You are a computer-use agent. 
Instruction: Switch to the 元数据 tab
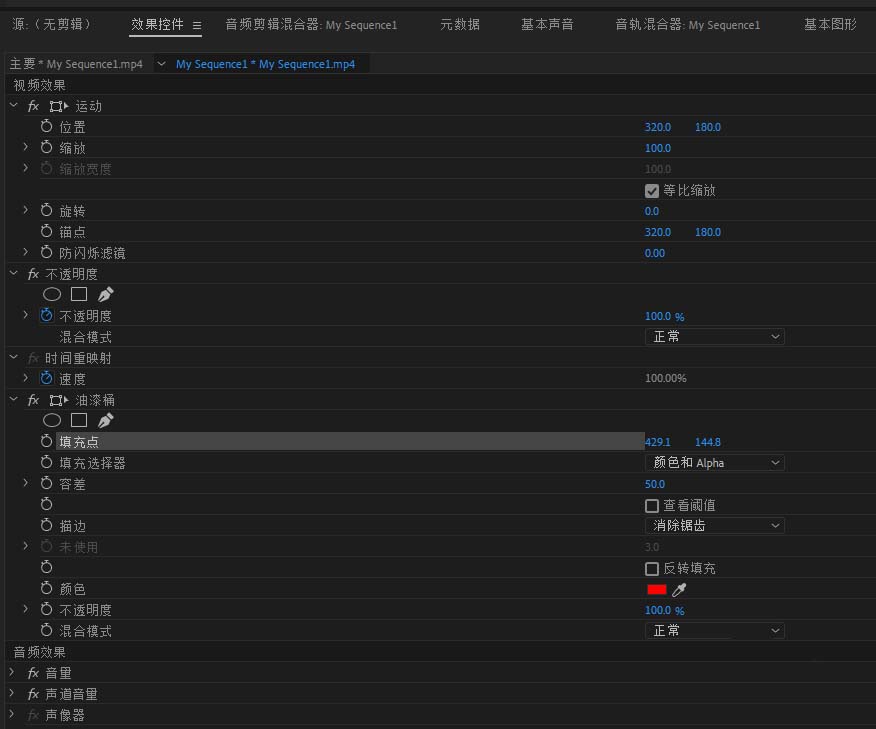[460, 24]
